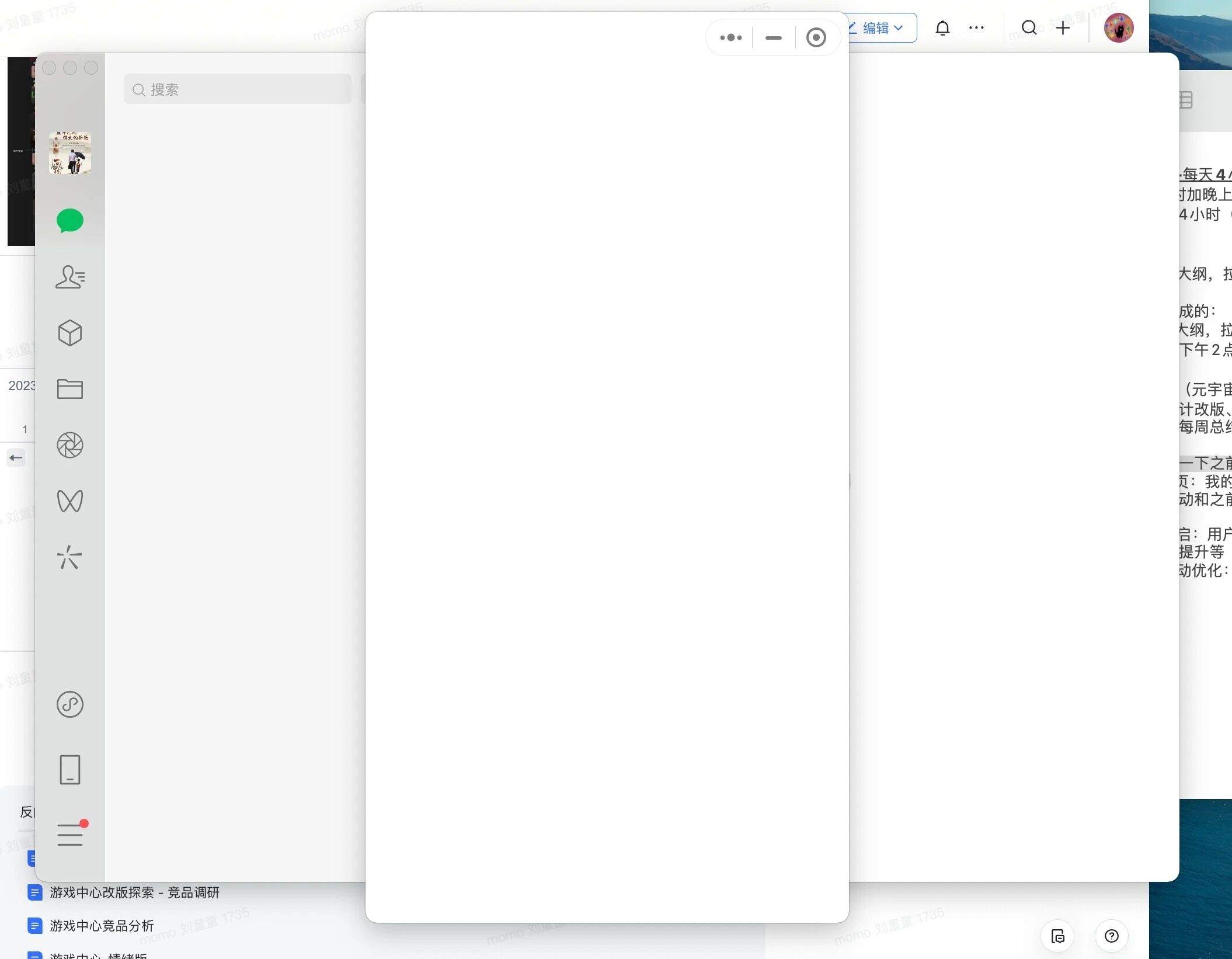Open the phone device icon
The width and height of the screenshot is (1232, 959).
(69, 770)
